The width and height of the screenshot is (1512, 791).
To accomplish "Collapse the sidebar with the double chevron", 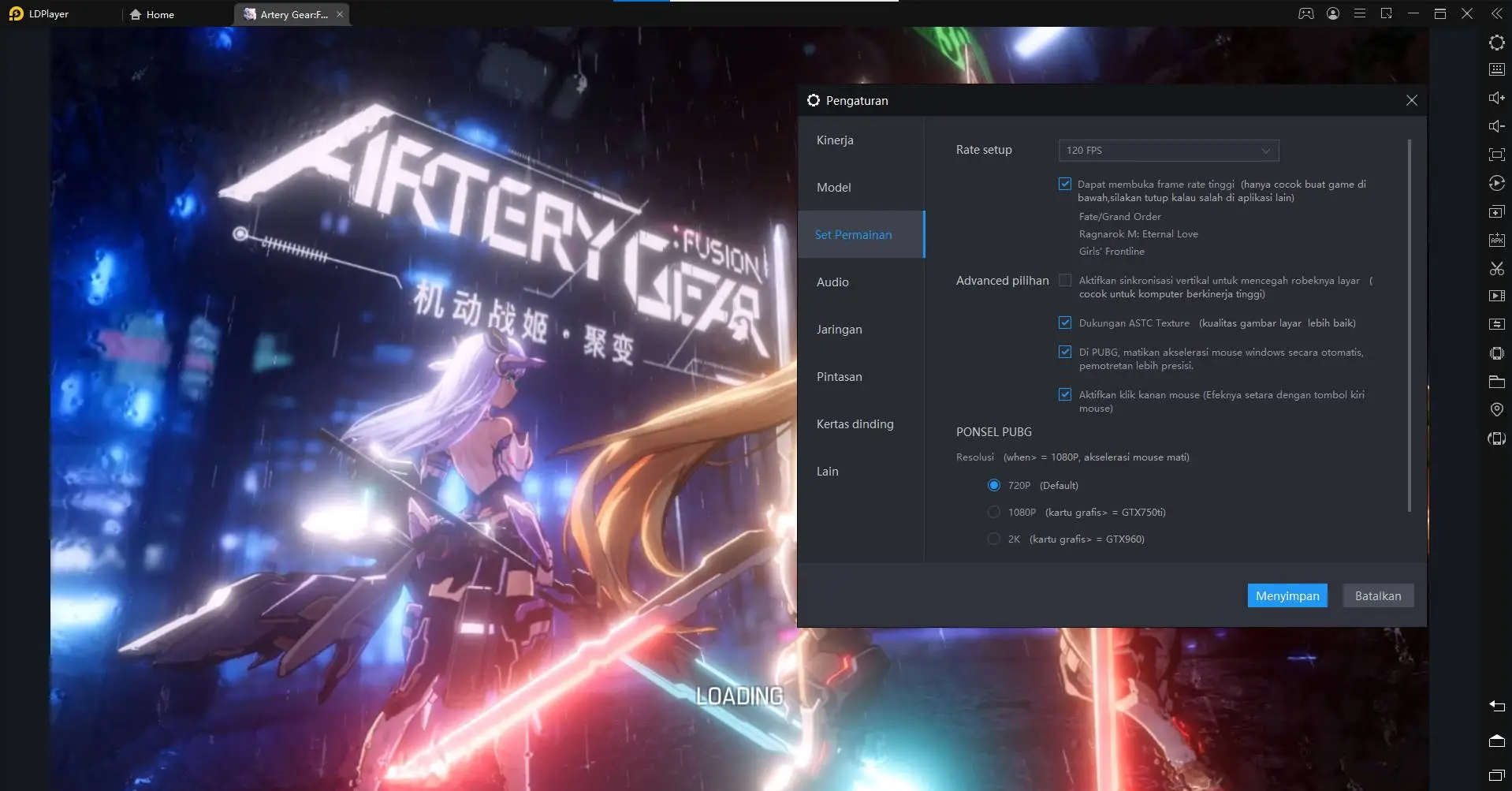I will pos(1496,13).
